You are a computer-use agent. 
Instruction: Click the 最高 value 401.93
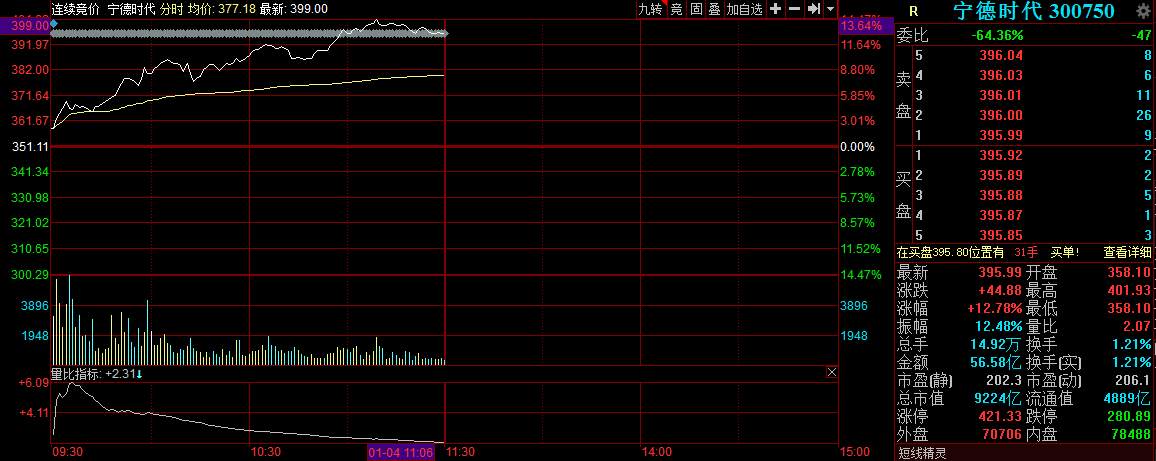point(1129,290)
